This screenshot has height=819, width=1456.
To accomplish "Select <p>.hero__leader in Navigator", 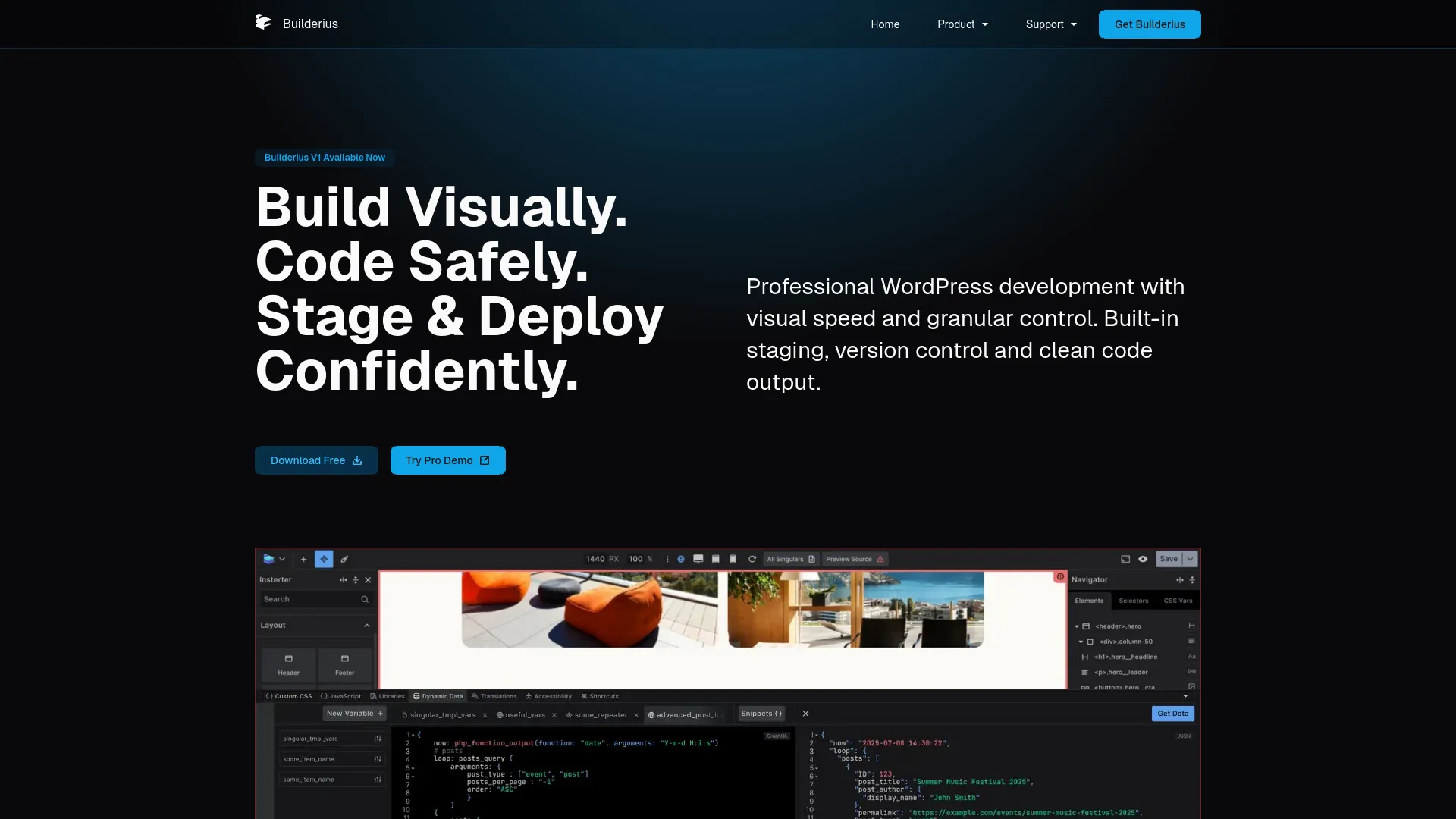I will [x=1121, y=672].
